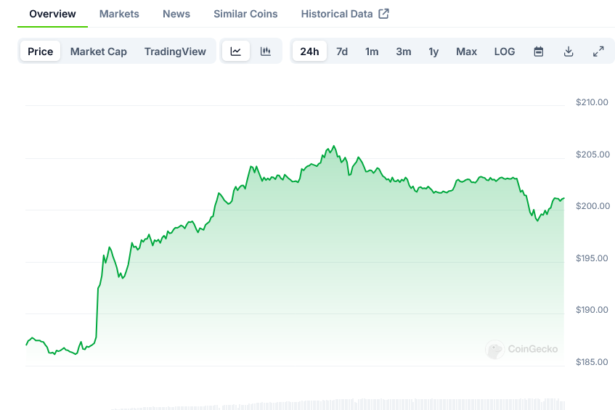
Task: Choose the 1y time range
Action: tap(433, 51)
